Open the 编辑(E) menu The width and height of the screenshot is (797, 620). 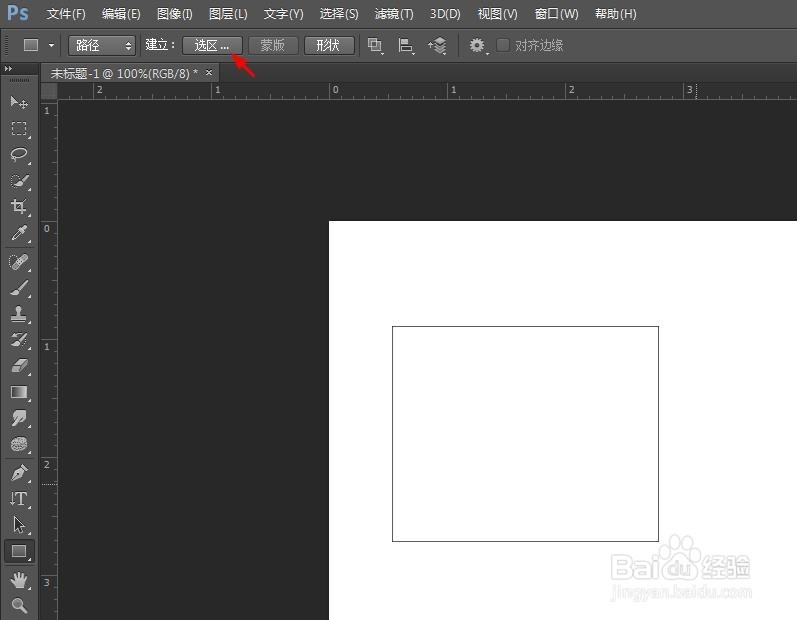click(x=121, y=14)
